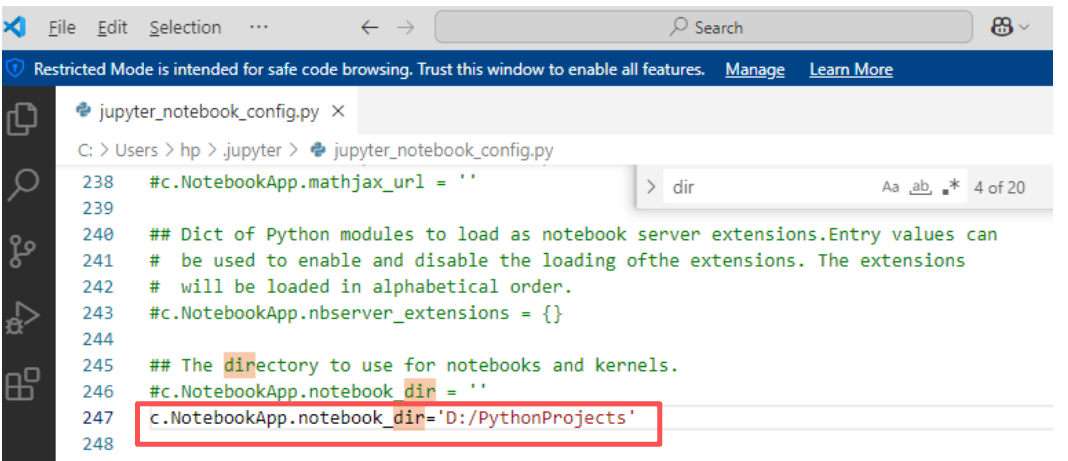The image size is (1068, 461).
Task: Open the Source Control view
Action: 22,252
